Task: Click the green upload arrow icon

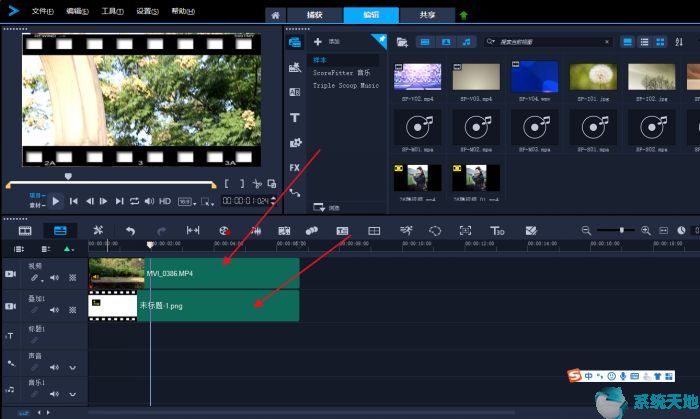Action: point(463,16)
